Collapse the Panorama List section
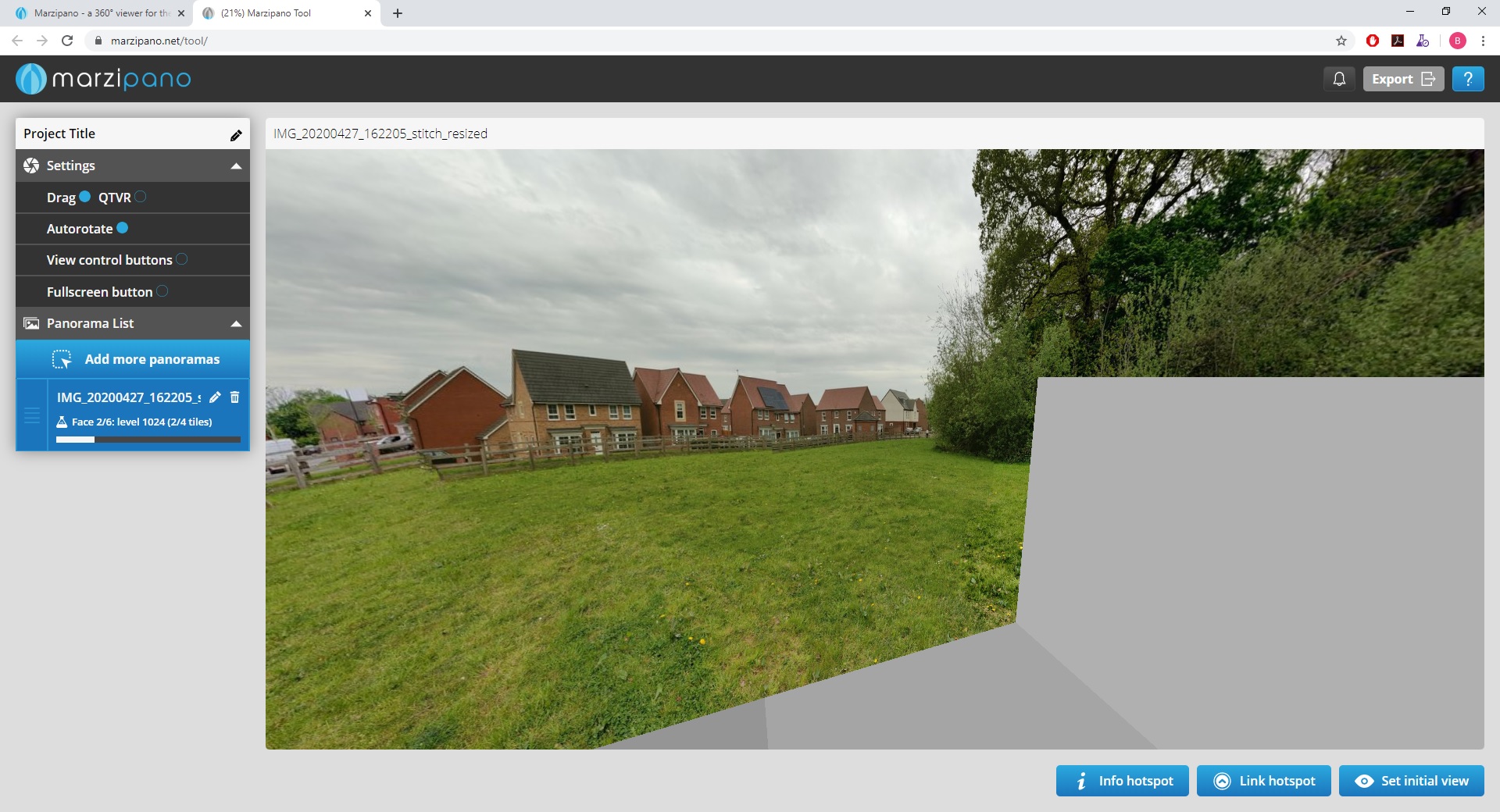Screen dimensions: 1500x812 point(236,324)
